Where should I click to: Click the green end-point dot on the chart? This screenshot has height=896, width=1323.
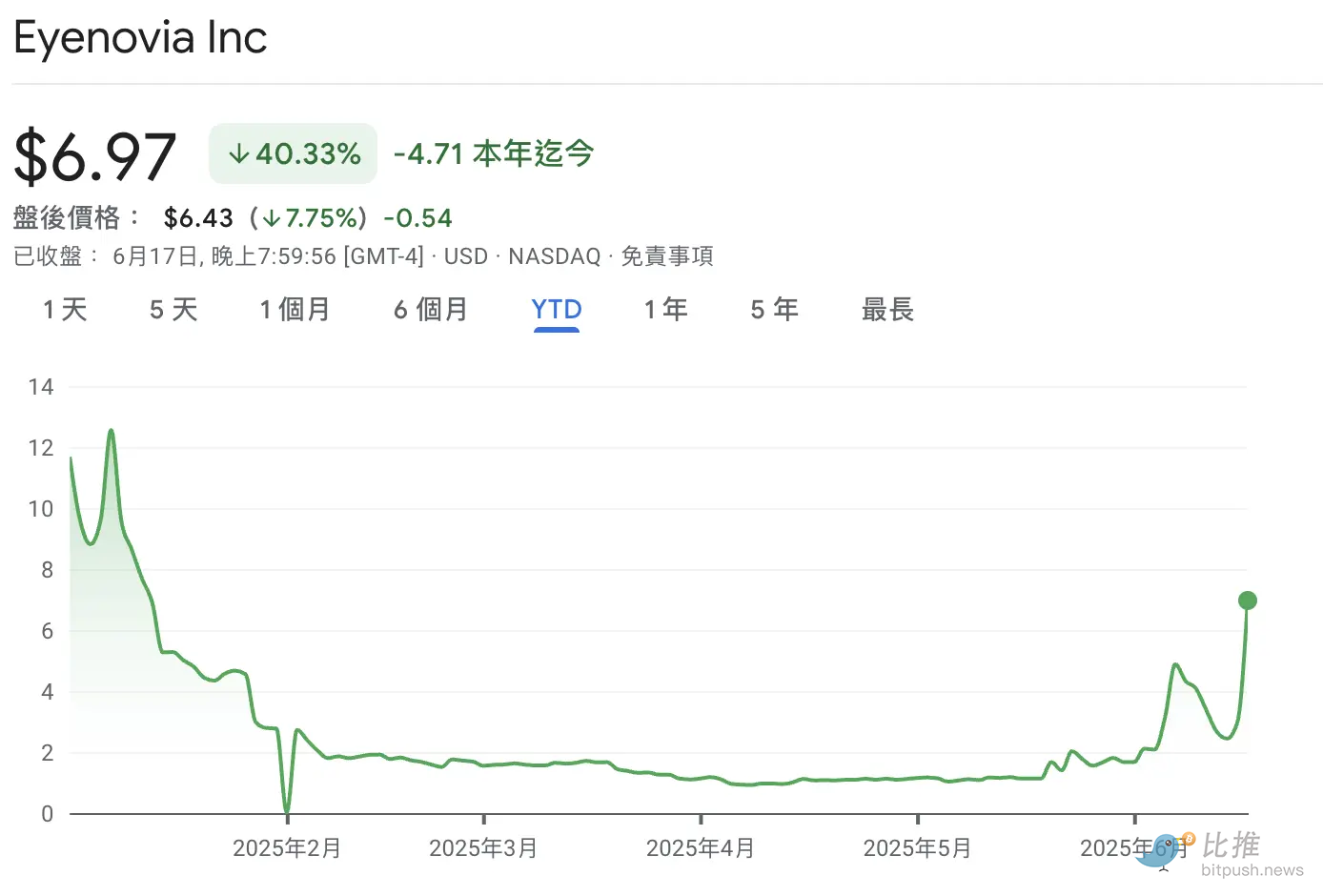(x=1247, y=601)
